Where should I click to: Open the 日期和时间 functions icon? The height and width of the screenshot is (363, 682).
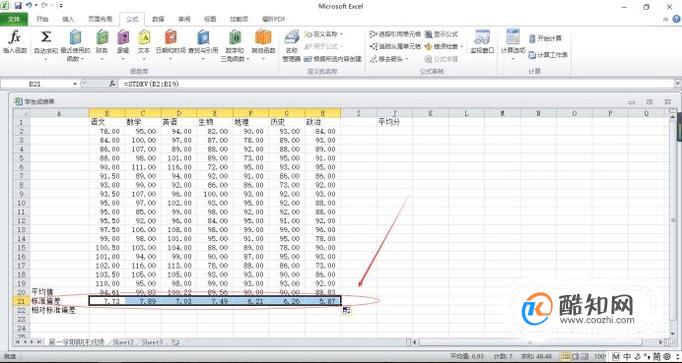pyautogui.click(x=170, y=42)
